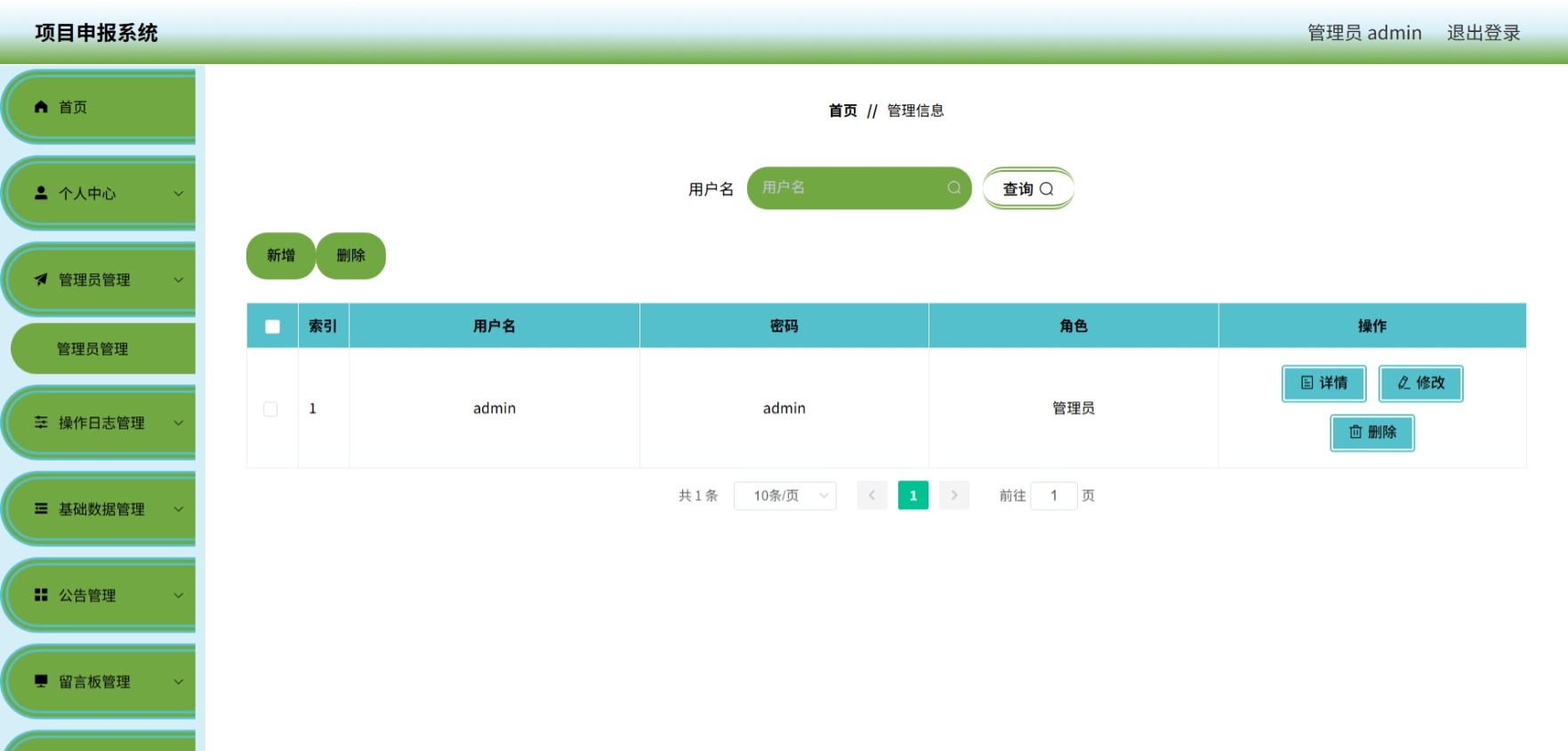
Task: Click the 共 1 条 total count text
Action: tap(698, 496)
